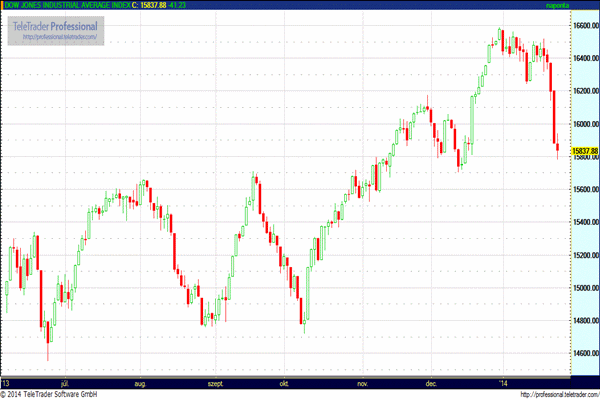Click the 'okt.' month marker on timeline

284,384
